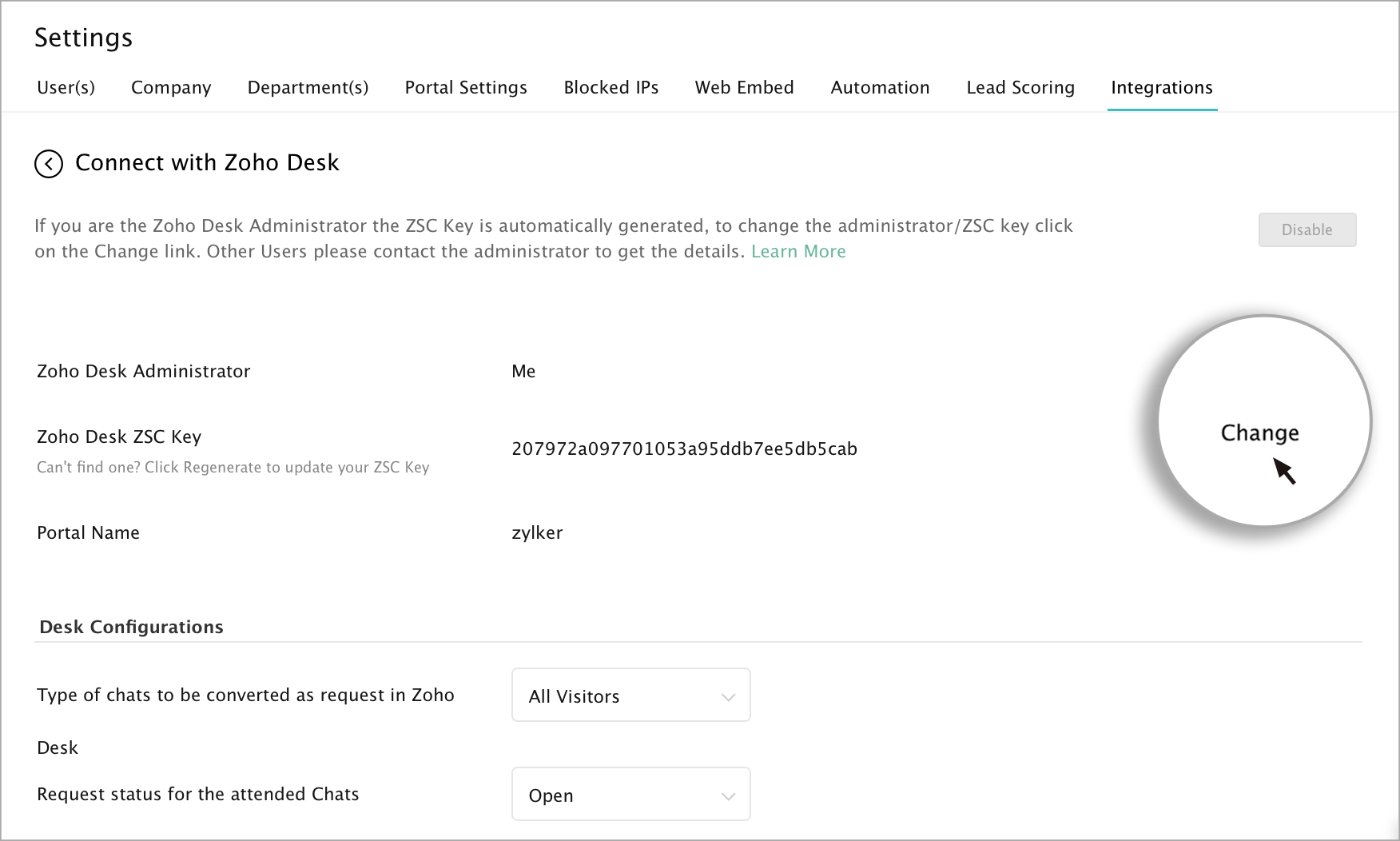Click the Connect with Zoho Desk heading
The width and height of the screenshot is (1400, 841).
(207, 162)
